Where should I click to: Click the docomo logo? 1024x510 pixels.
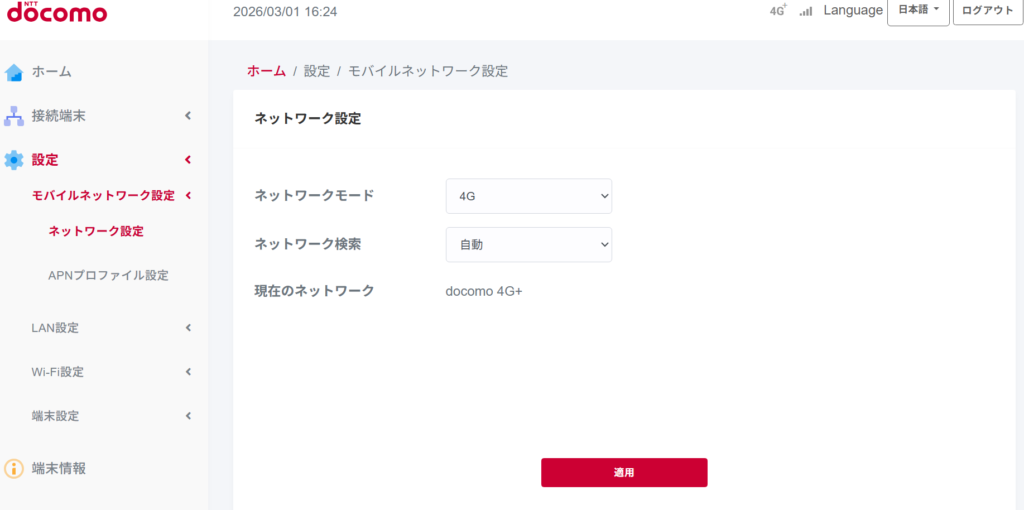56,12
